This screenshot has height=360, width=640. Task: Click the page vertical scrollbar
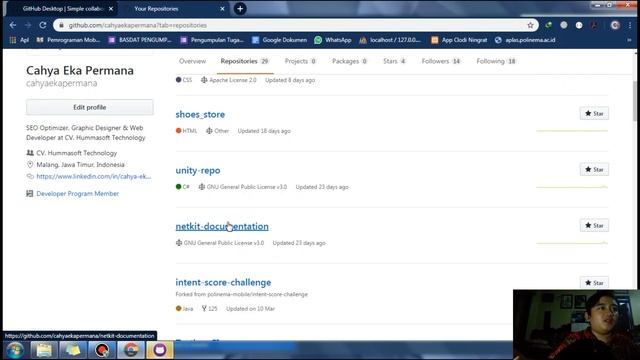tap(636, 100)
